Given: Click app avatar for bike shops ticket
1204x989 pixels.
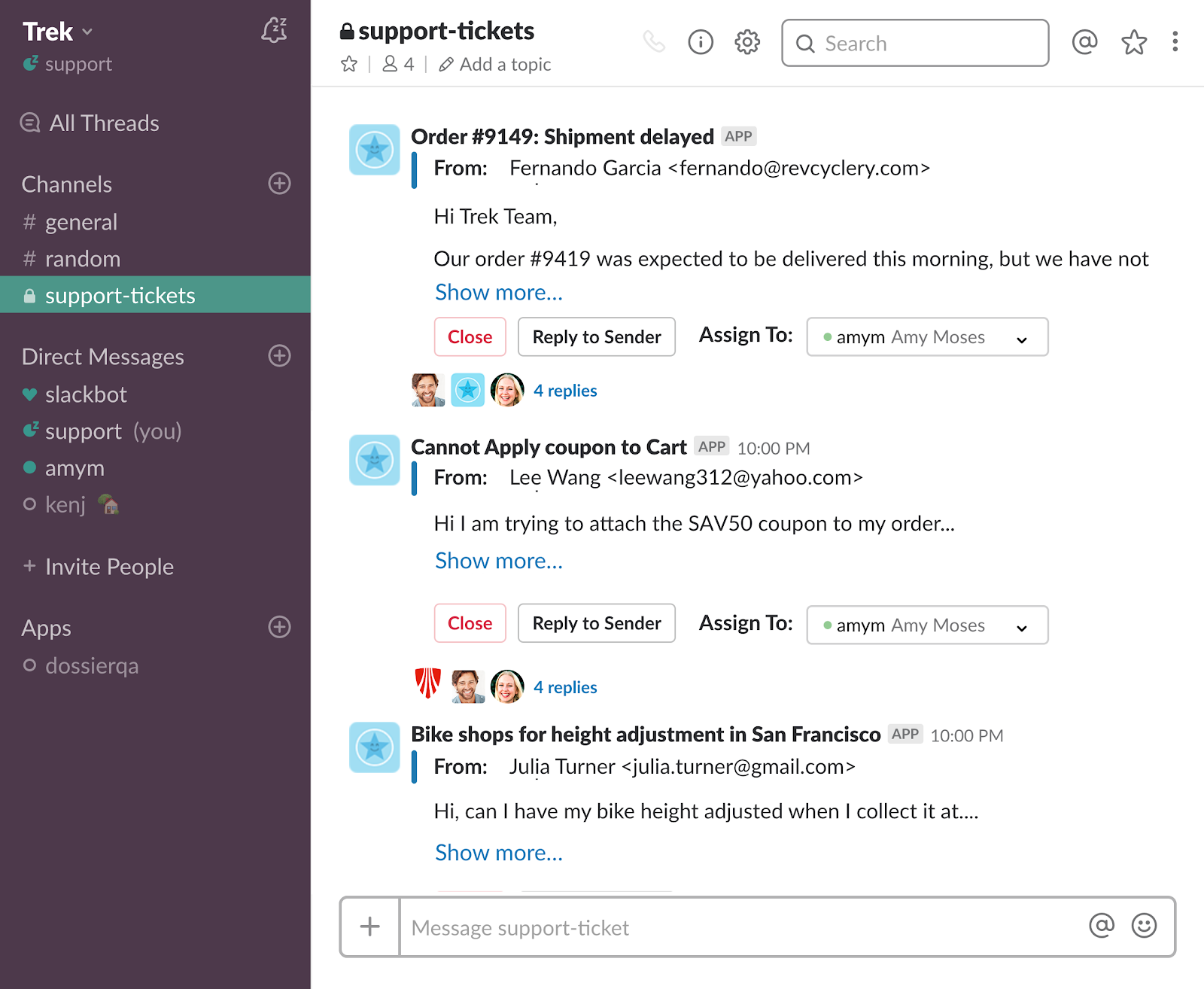Looking at the screenshot, I should coord(375,747).
